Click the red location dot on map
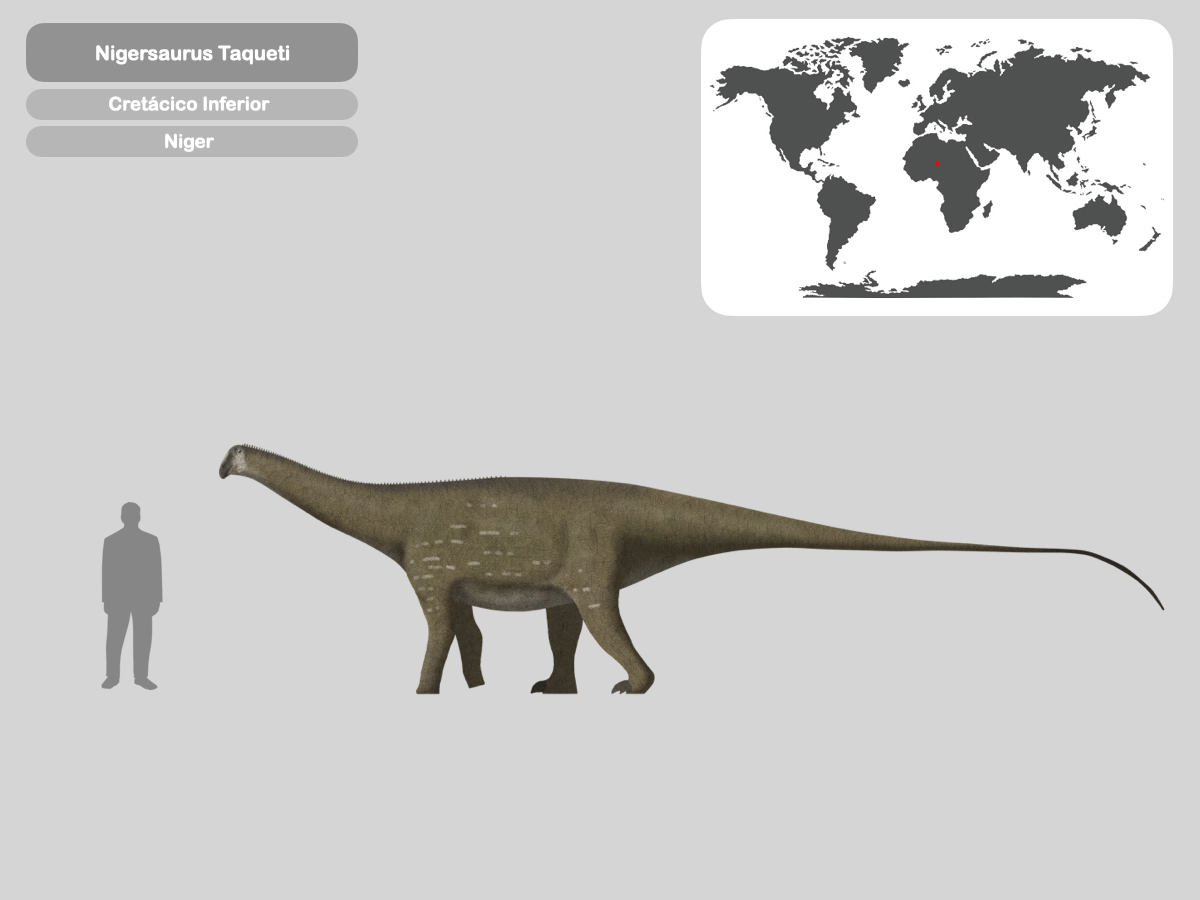 click(937, 163)
